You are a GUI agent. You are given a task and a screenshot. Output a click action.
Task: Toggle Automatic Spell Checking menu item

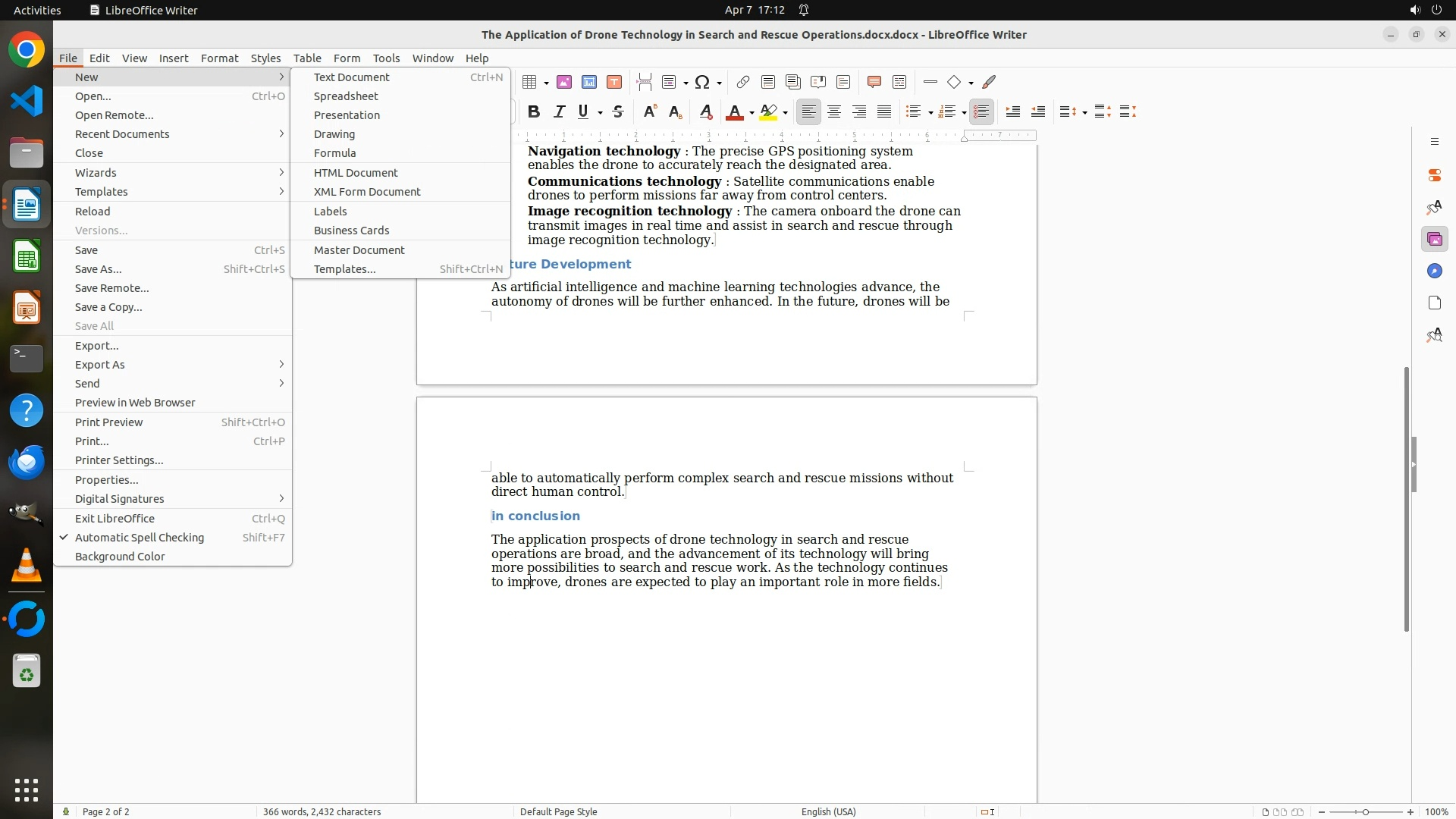tap(140, 538)
